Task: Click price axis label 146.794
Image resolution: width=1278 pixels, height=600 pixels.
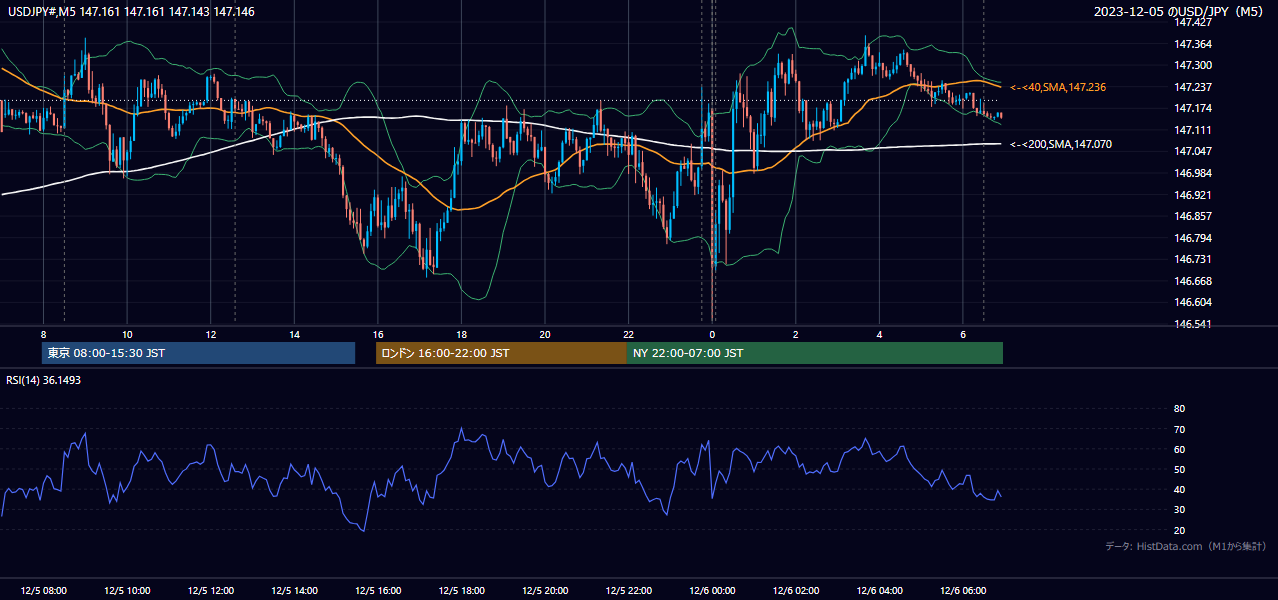Action: (1193, 238)
